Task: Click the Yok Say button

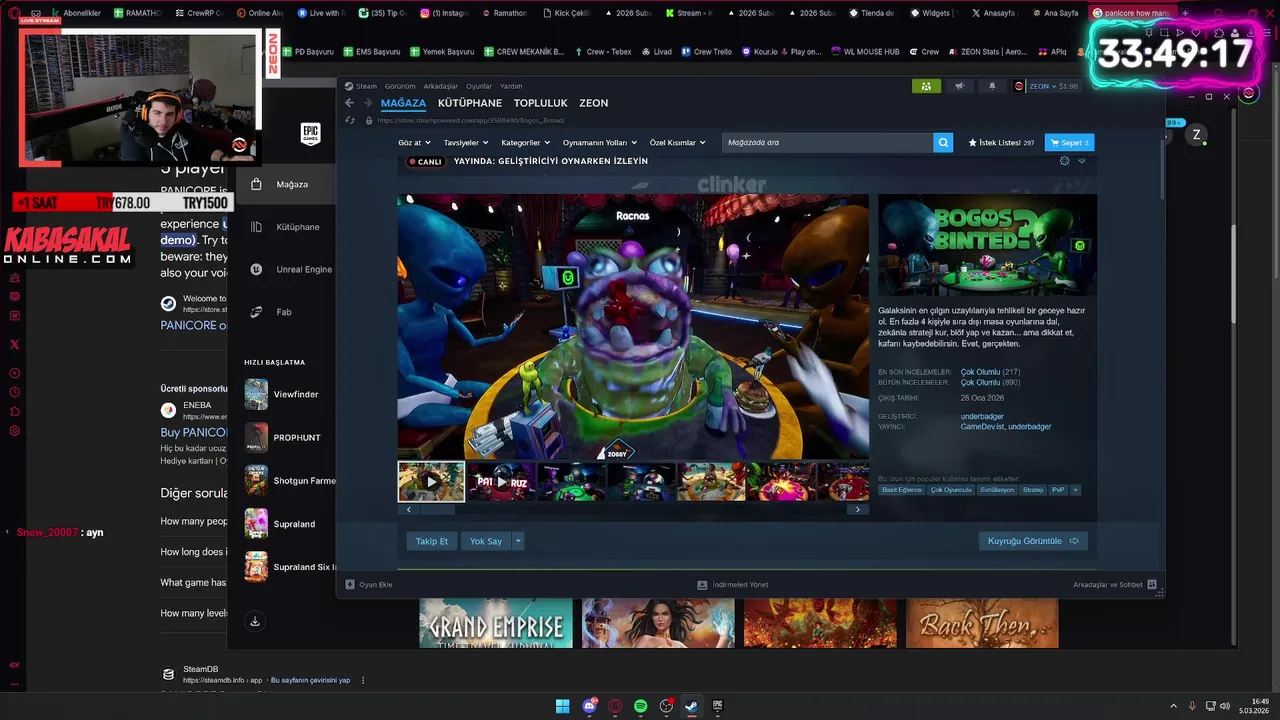Action: coord(486,541)
